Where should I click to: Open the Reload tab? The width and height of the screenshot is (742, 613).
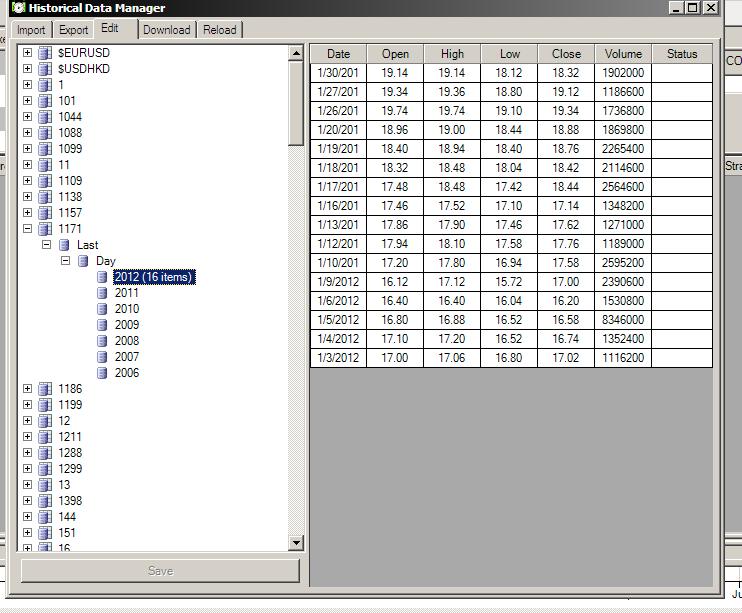pyautogui.click(x=220, y=30)
